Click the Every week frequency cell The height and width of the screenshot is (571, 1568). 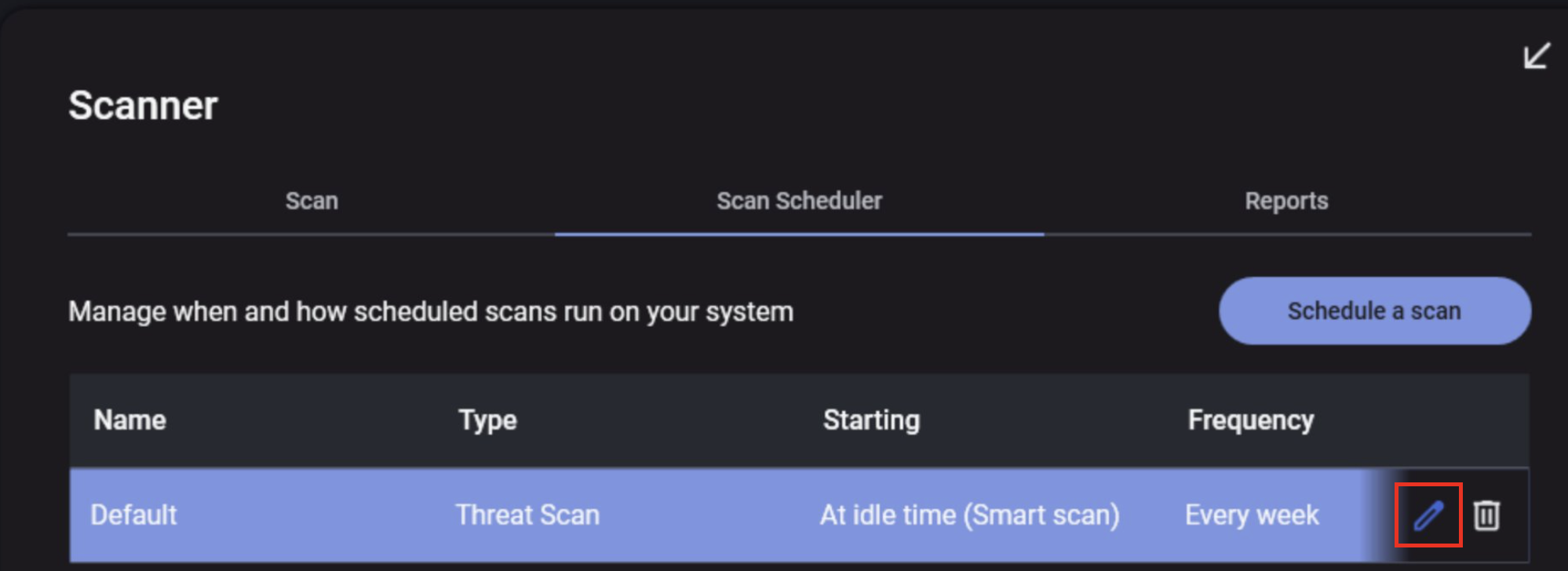click(x=1252, y=515)
